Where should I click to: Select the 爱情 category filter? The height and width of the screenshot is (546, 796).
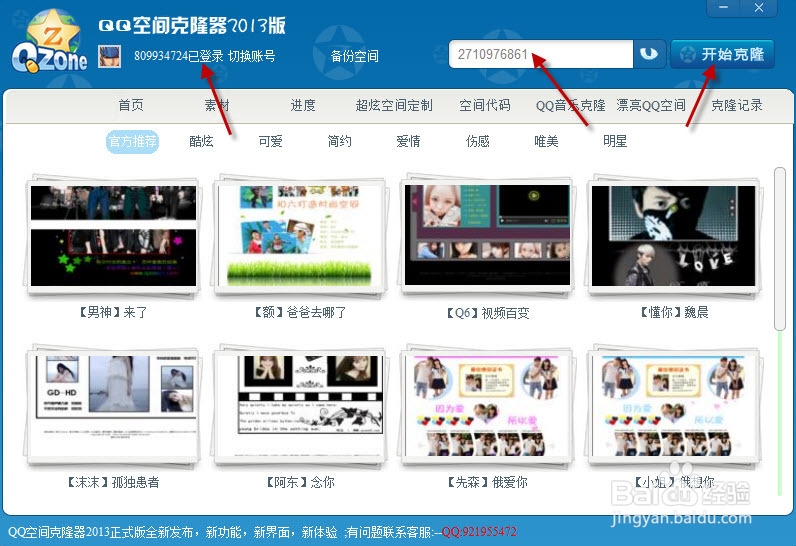tap(408, 141)
